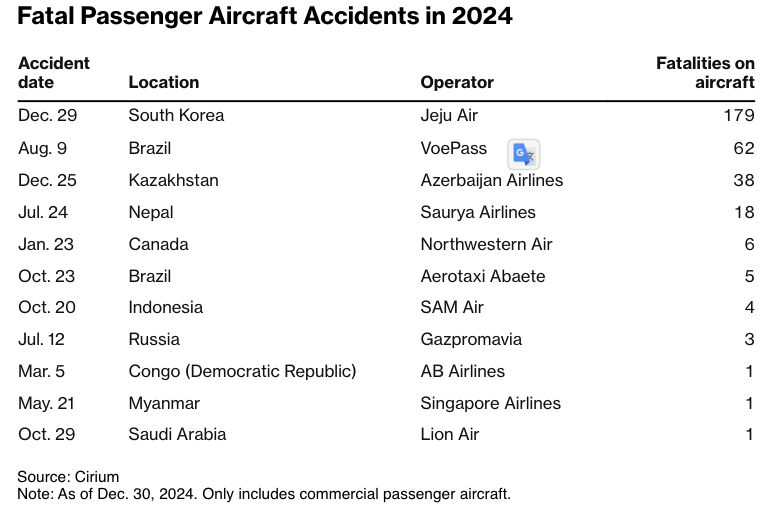The image size is (771, 508).
Task: Click the Source: Cirium text
Action: 68,476
